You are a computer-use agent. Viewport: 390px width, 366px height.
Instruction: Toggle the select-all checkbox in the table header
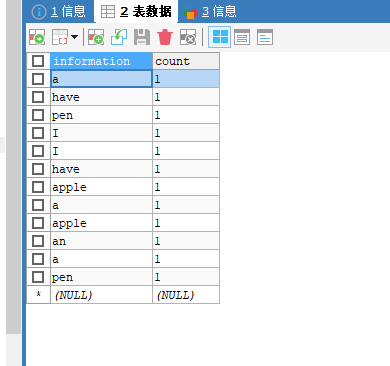[x=38, y=61]
